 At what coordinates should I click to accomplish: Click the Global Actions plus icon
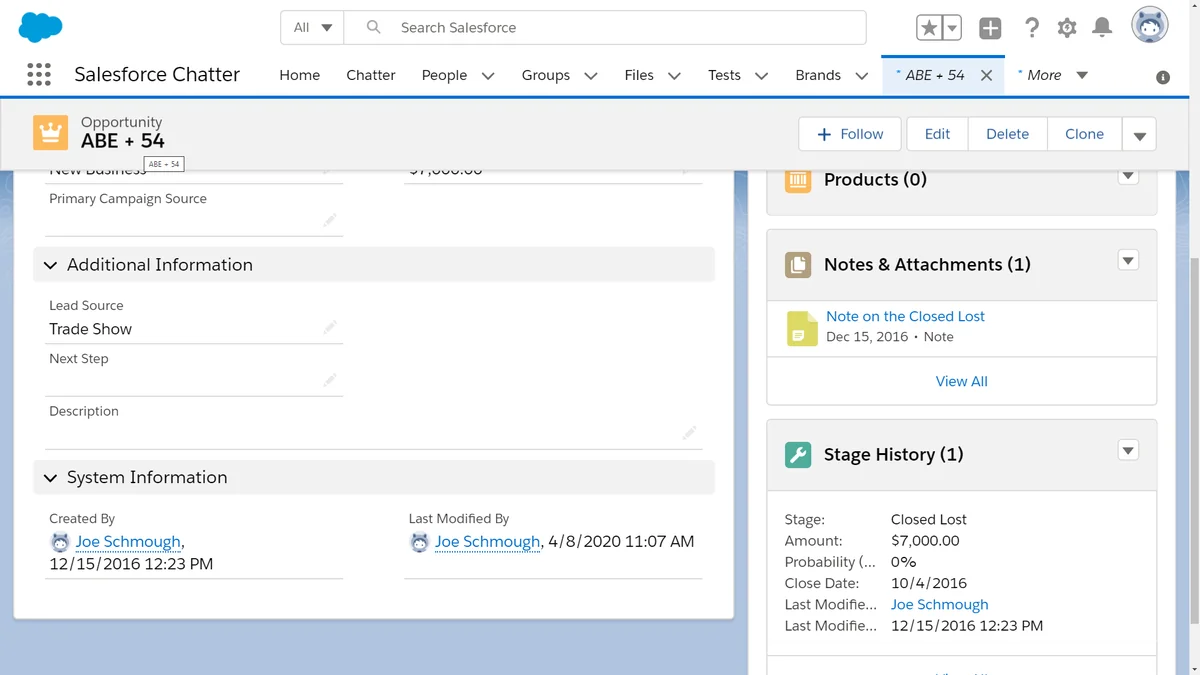pyautogui.click(x=990, y=28)
